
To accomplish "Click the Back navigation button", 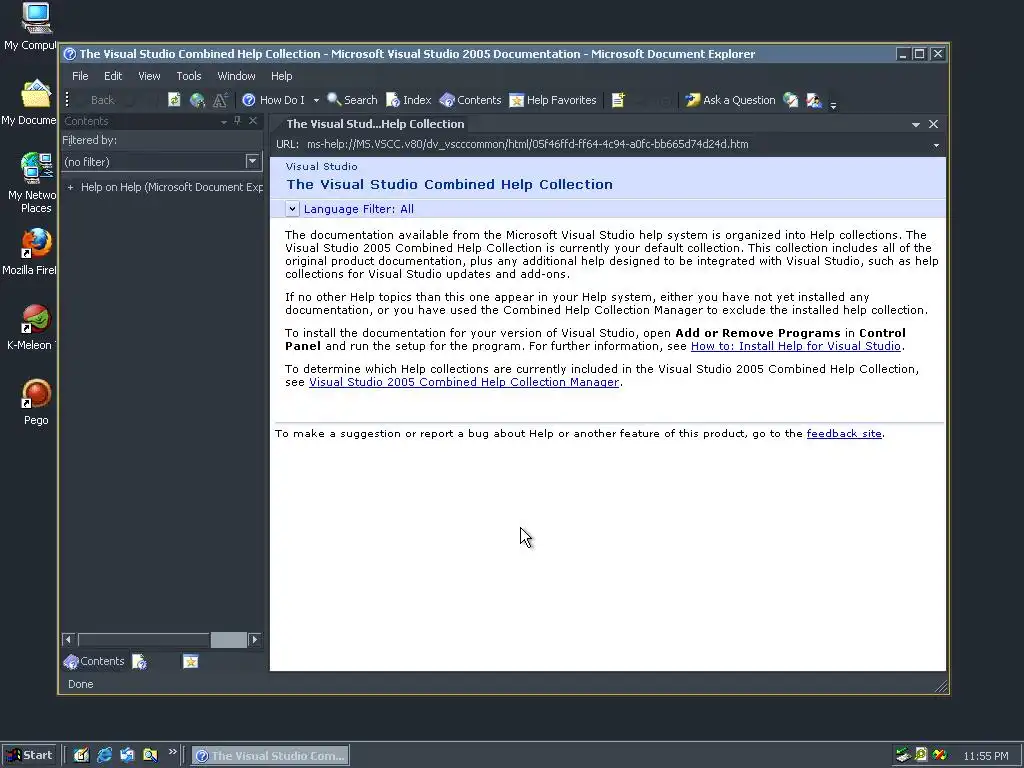I will (95, 100).
